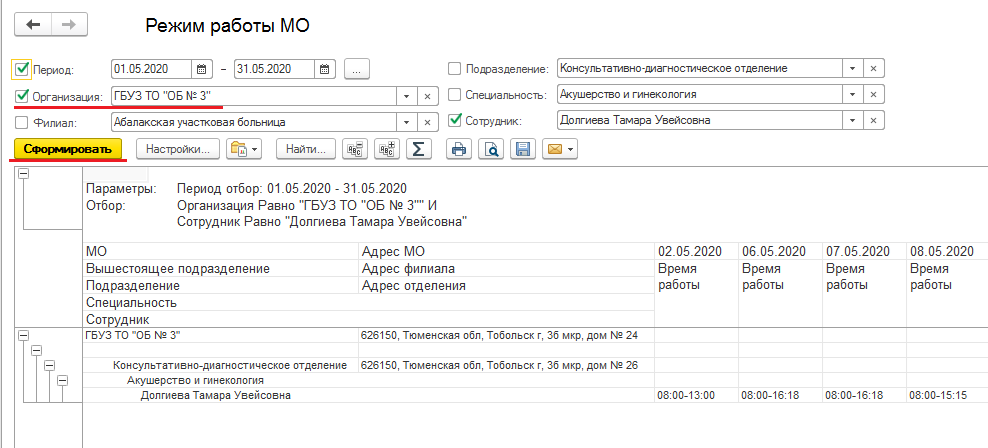This screenshot has width=988, height=448.
Task: Open calendar for start date 01.05.2020
Action: click(x=201, y=69)
